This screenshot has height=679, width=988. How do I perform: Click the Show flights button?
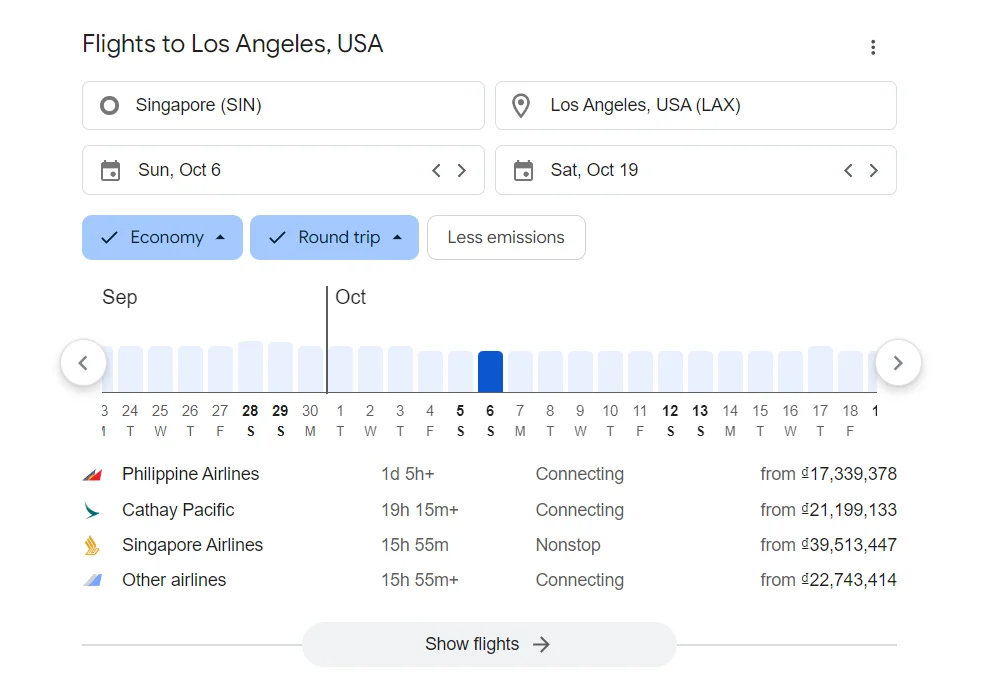(489, 644)
